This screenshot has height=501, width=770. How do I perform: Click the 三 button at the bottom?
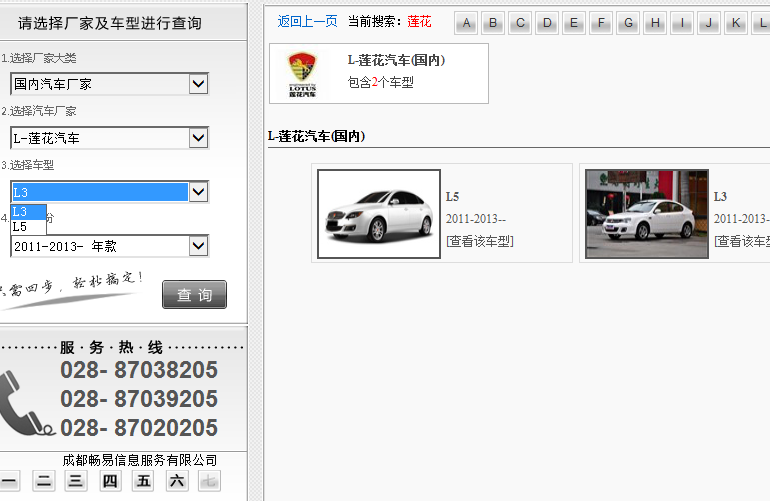coord(76,481)
